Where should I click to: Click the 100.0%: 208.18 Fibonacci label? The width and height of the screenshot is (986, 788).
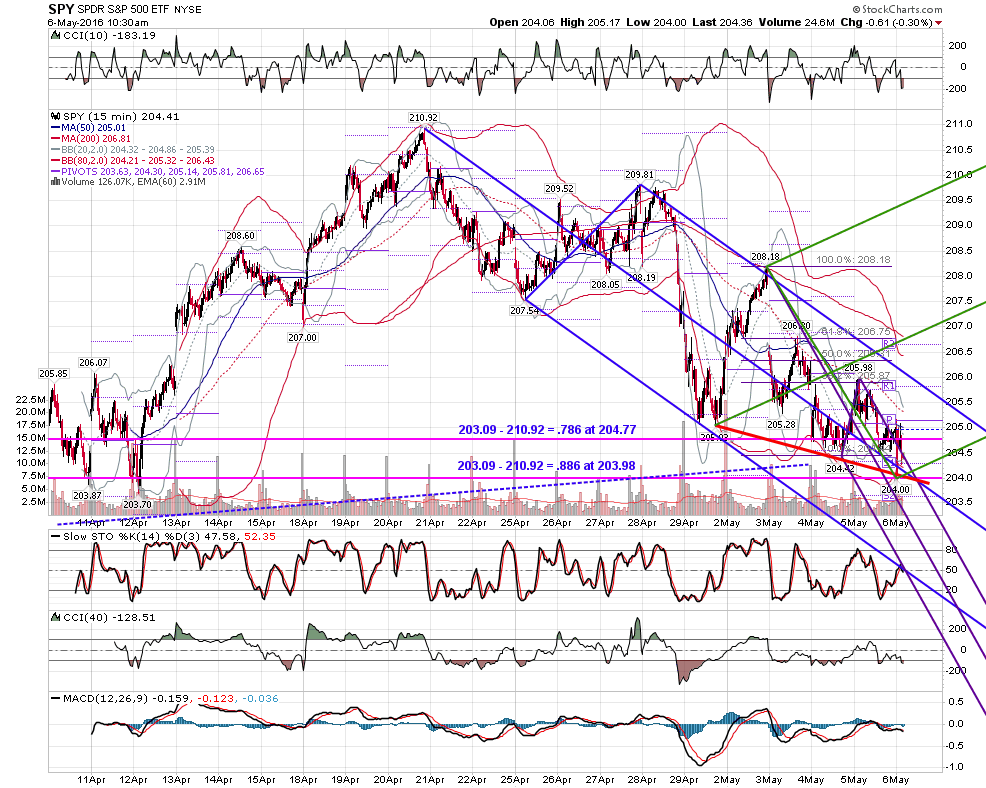[853, 259]
